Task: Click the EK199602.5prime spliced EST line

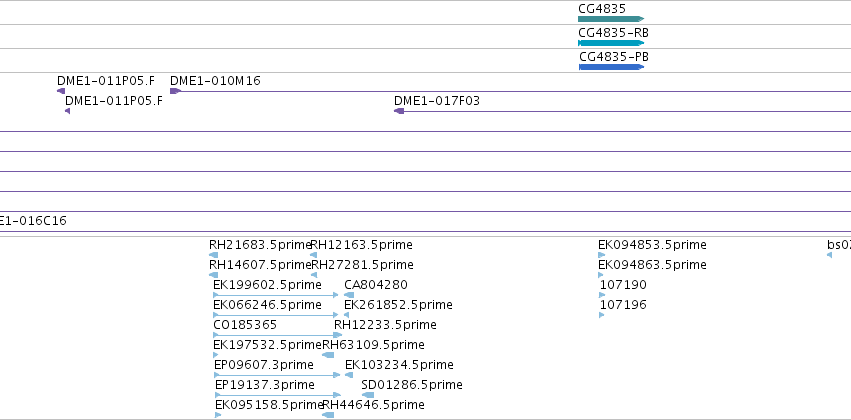Action: (276, 295)
